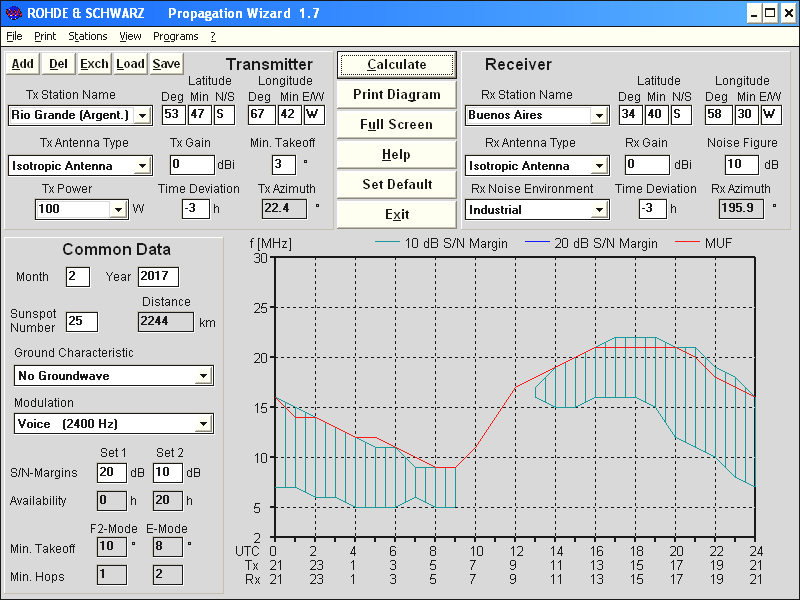
Task: Click the Set 1 S/N-Margins field
Action: coord(112,472)
